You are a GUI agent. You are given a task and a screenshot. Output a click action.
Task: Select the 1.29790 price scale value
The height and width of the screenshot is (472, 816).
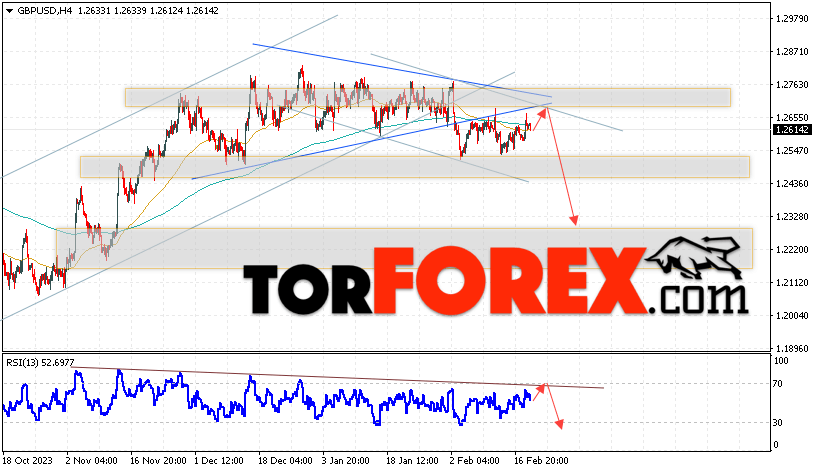(x=792, y=19)
